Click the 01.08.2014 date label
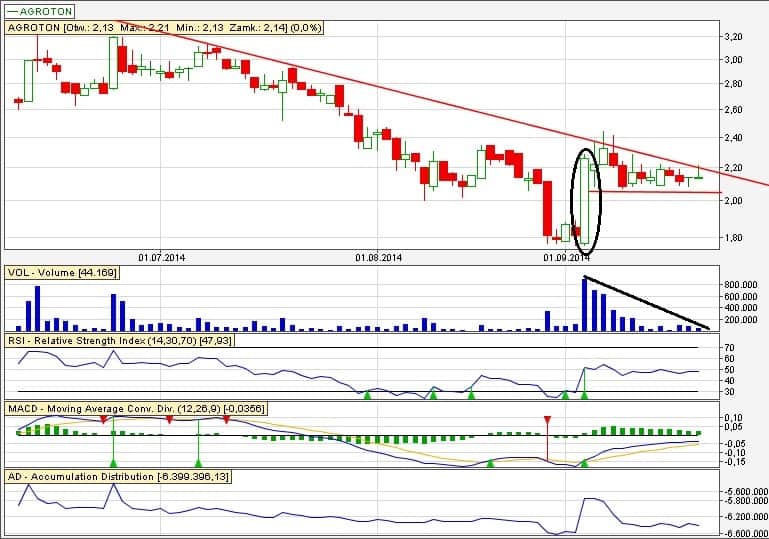Viewport: 769px width, 539px height. coord(378,257)
